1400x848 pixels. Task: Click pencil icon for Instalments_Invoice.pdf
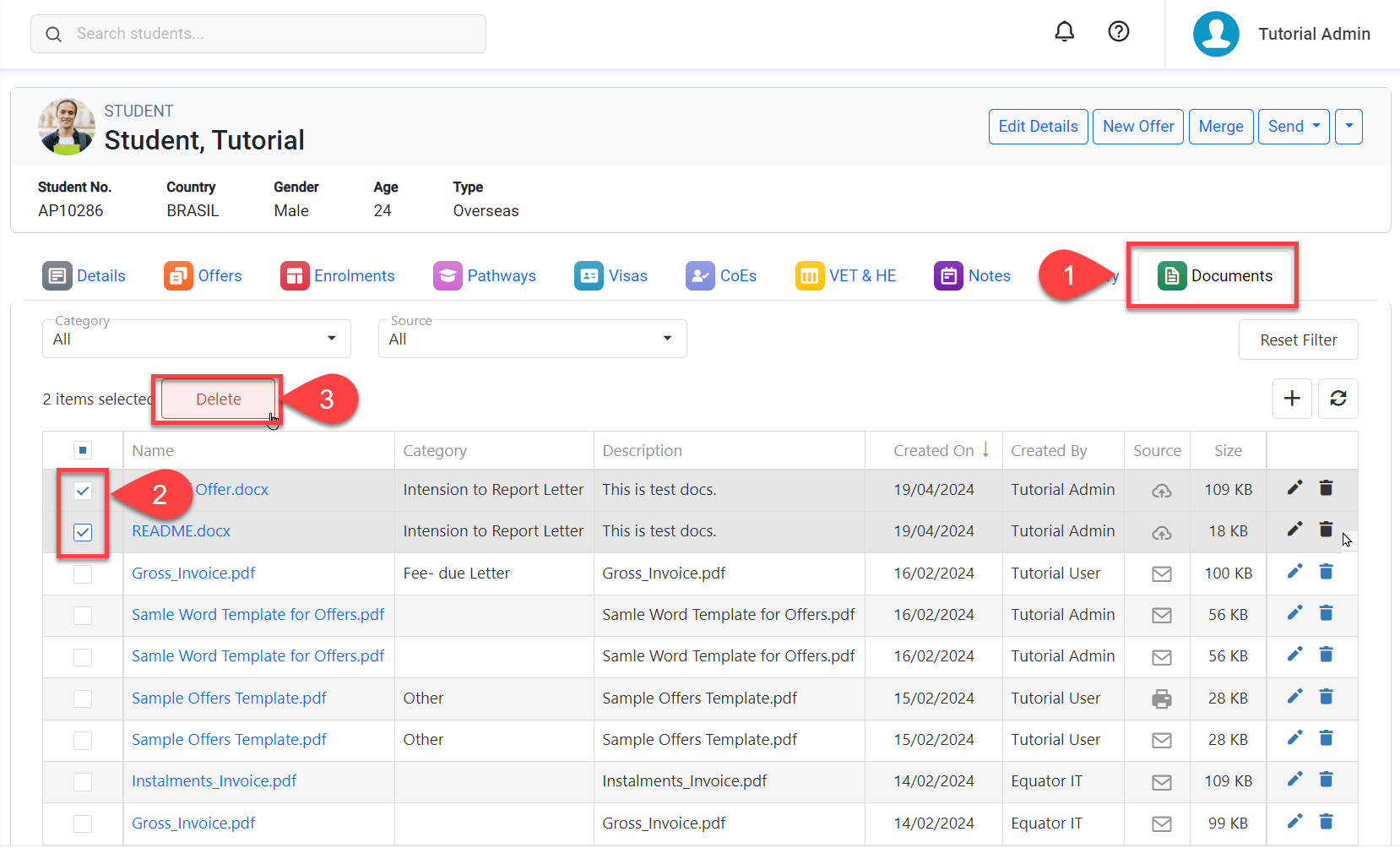point(1294,780)
